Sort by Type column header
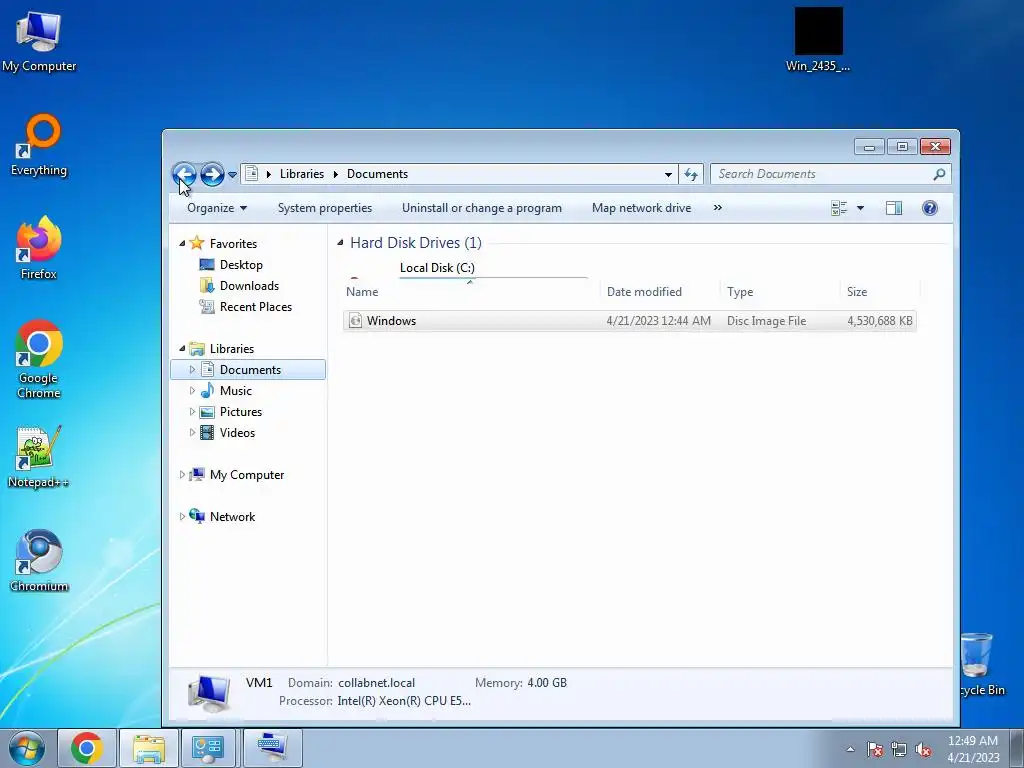The width and height of the screenshot is (1024, 768). click(780, 292)
